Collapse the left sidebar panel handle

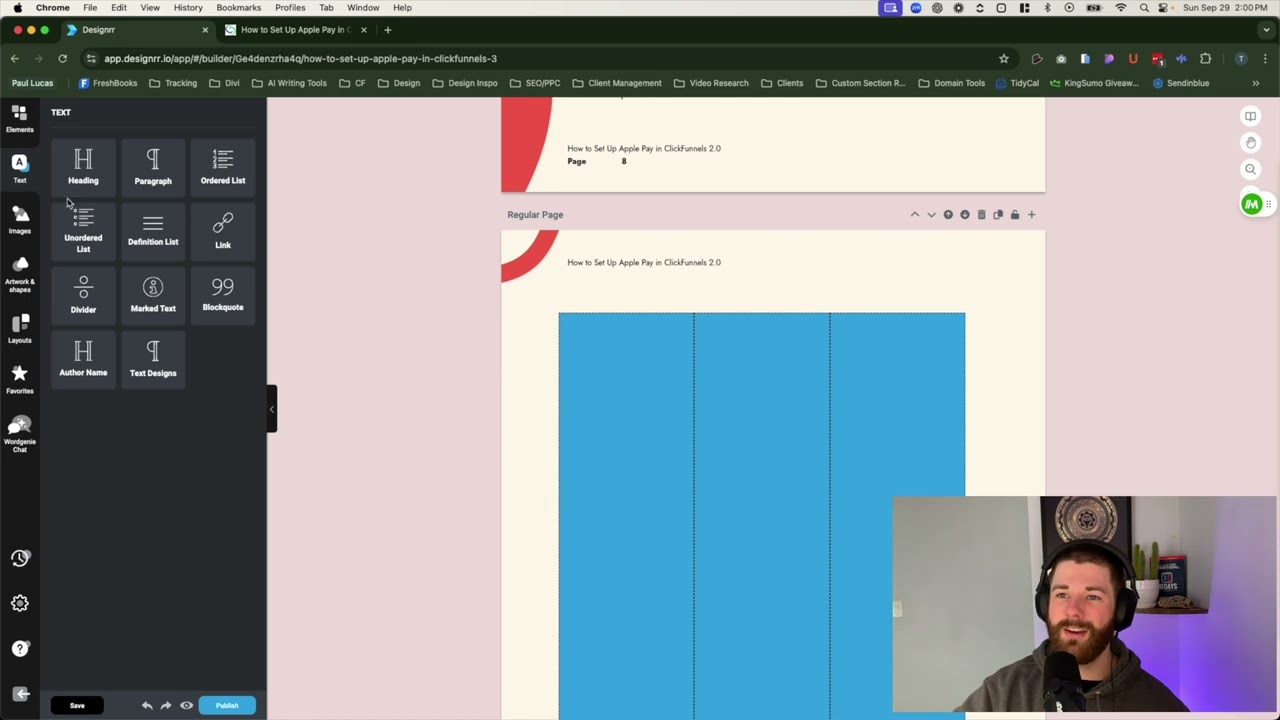[271, 409]
